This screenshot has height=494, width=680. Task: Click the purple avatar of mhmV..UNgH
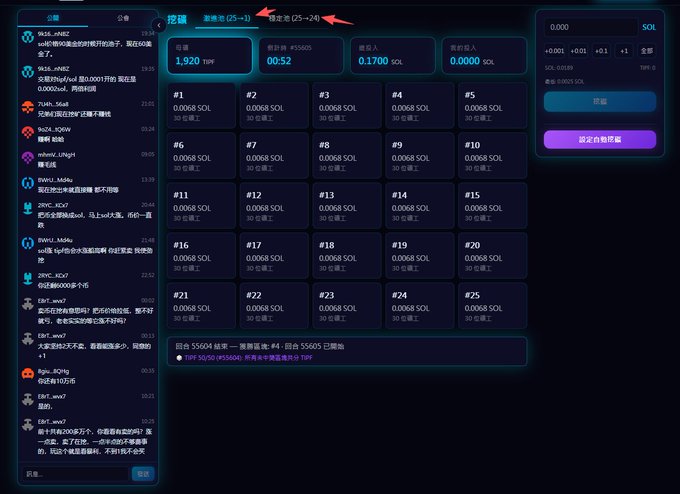click(28, 157)
